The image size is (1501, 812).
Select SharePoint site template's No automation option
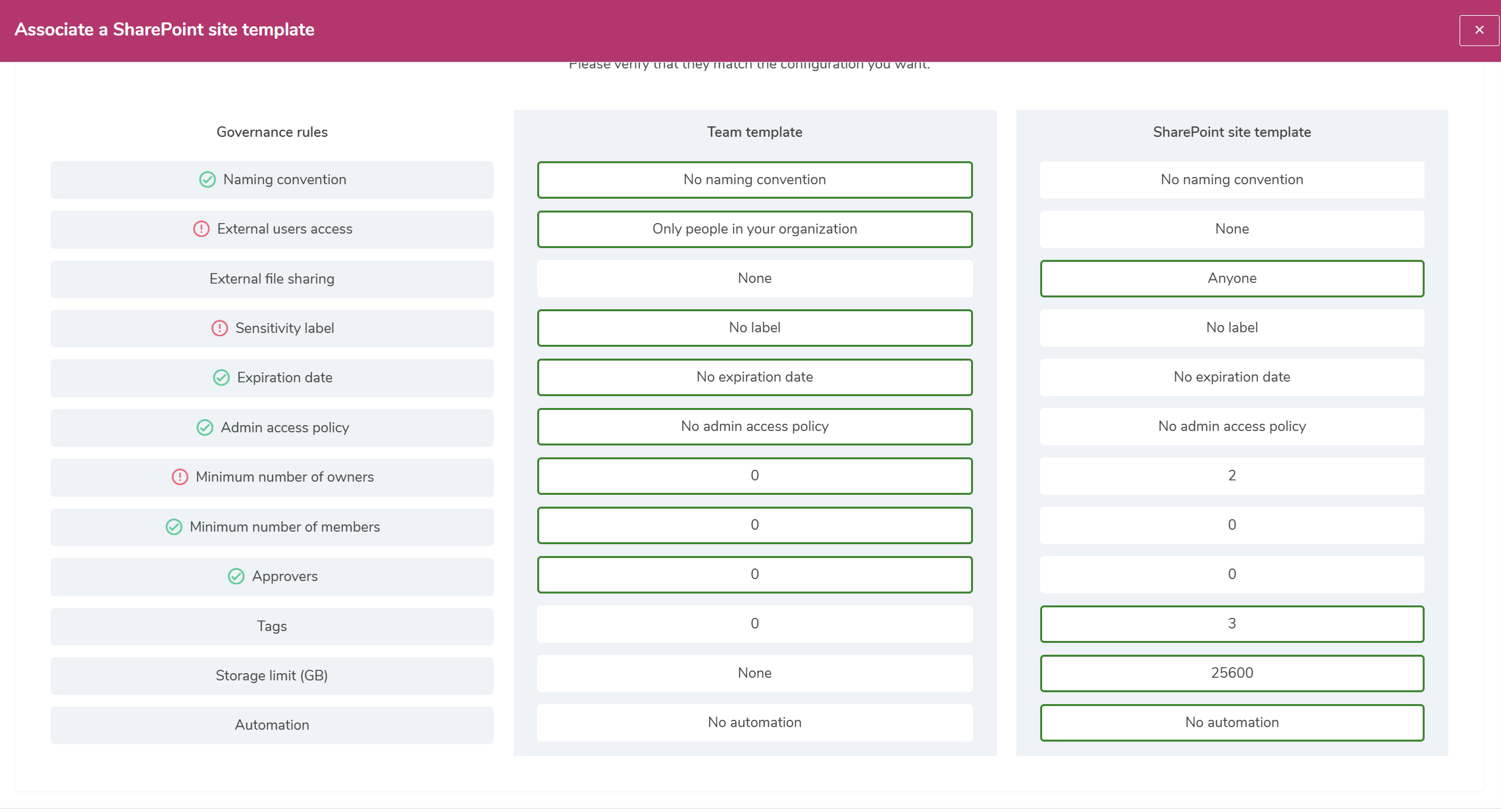[x=1232, y=723]
